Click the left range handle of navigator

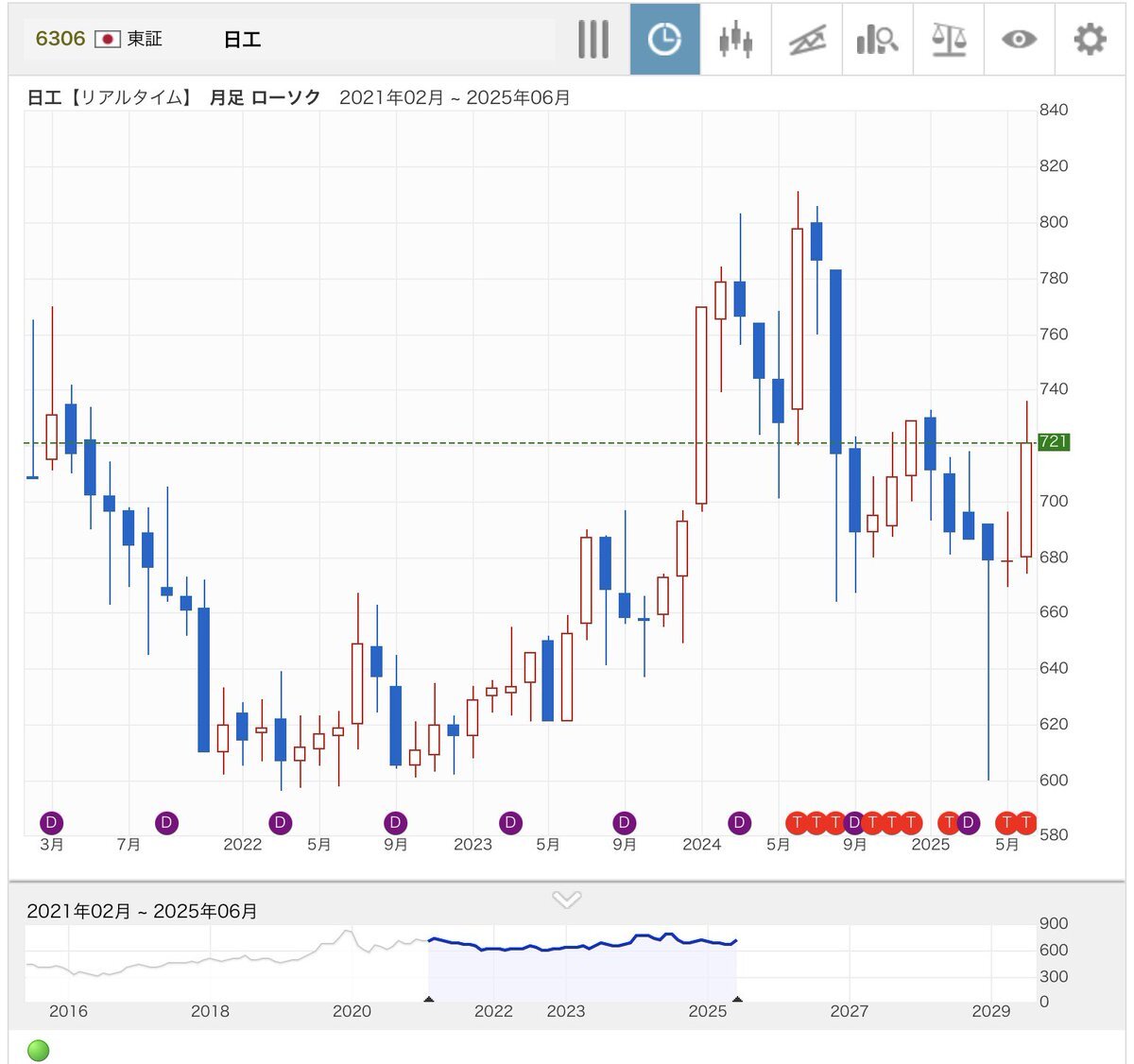point(429,998)
